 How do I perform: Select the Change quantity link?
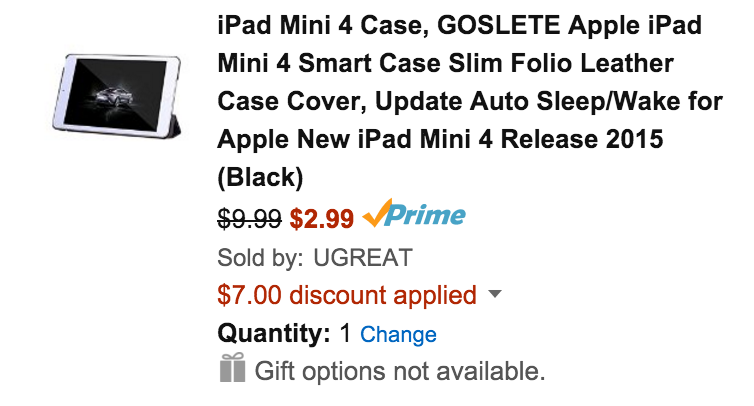click(x=398, y=334)
